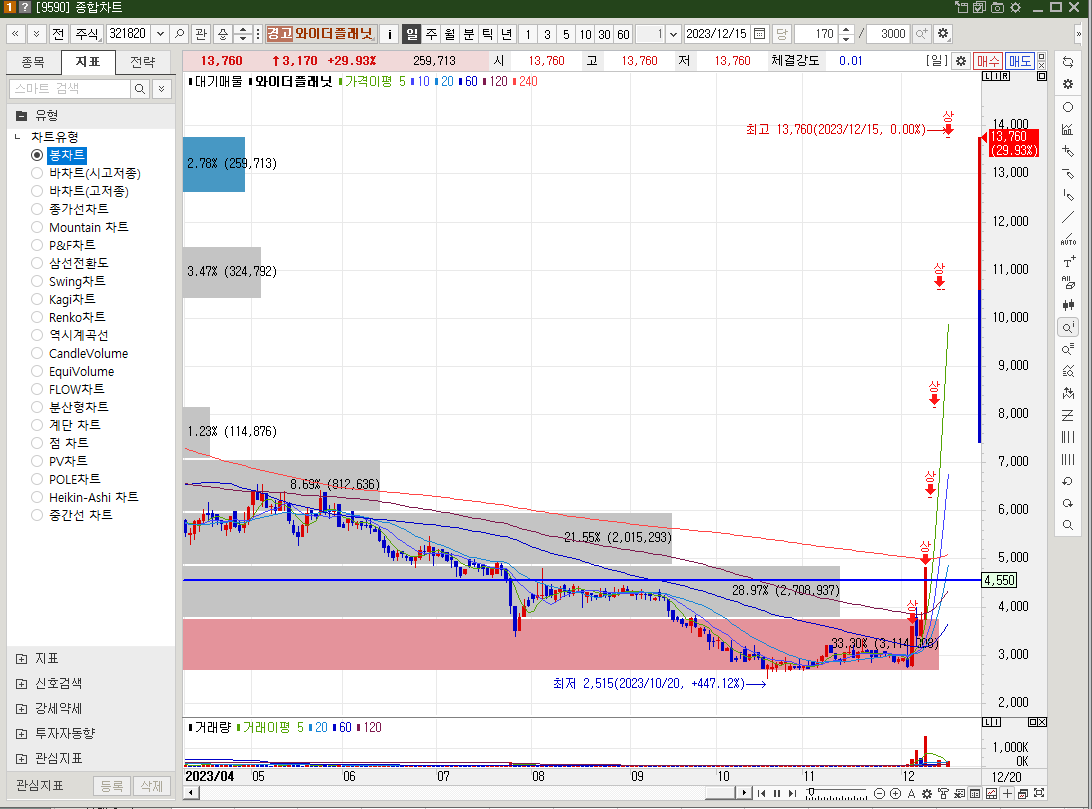This screenshot has height=809, width=1092.
Task: Click the redo arrow icon in right toolbar
Action: pos(1068,503)
